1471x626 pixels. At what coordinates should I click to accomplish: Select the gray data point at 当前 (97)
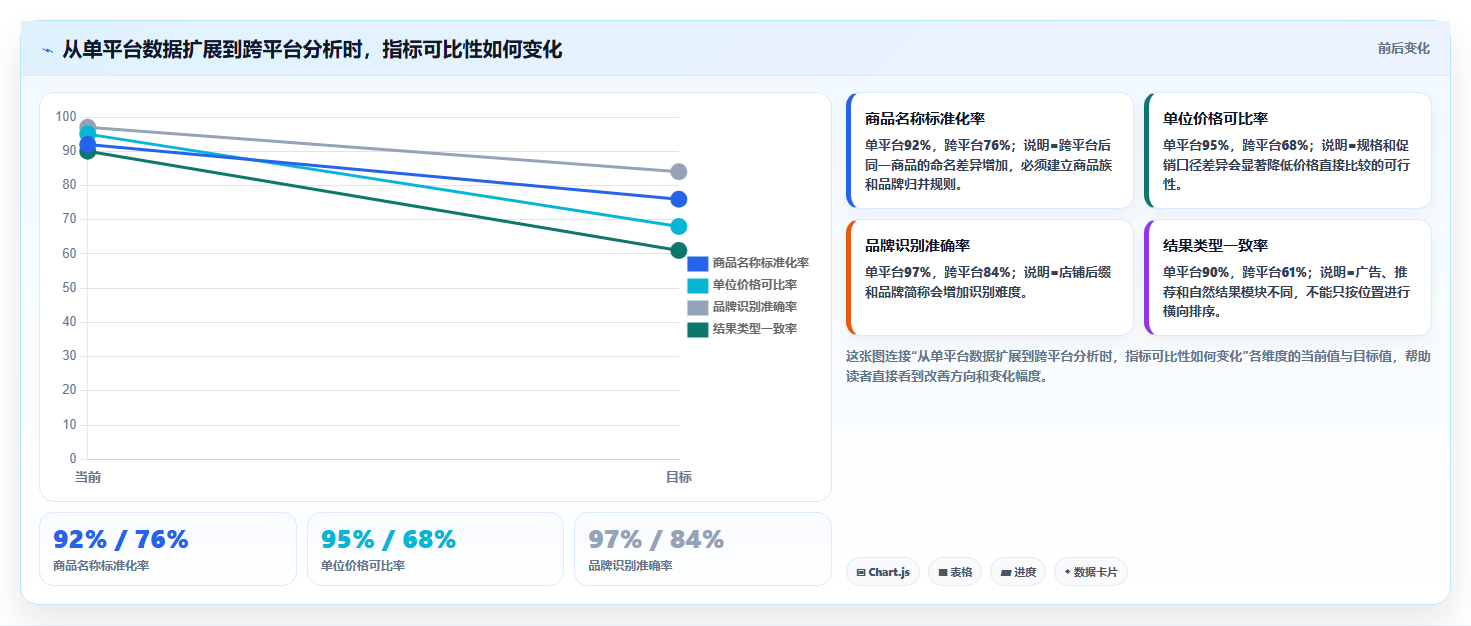click(x=88, y=127)
